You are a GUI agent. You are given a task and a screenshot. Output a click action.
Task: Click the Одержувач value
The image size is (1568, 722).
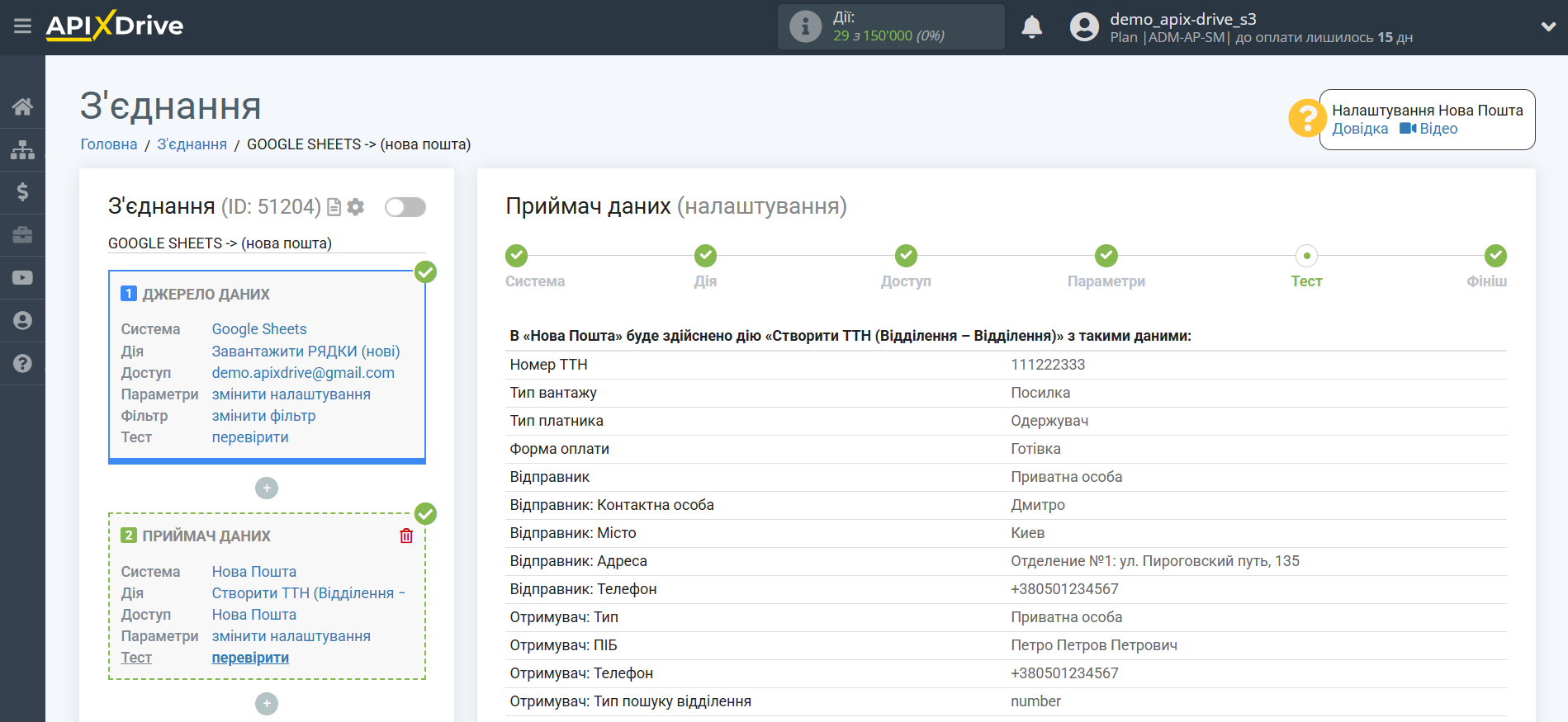click(x=1049, y=421)
